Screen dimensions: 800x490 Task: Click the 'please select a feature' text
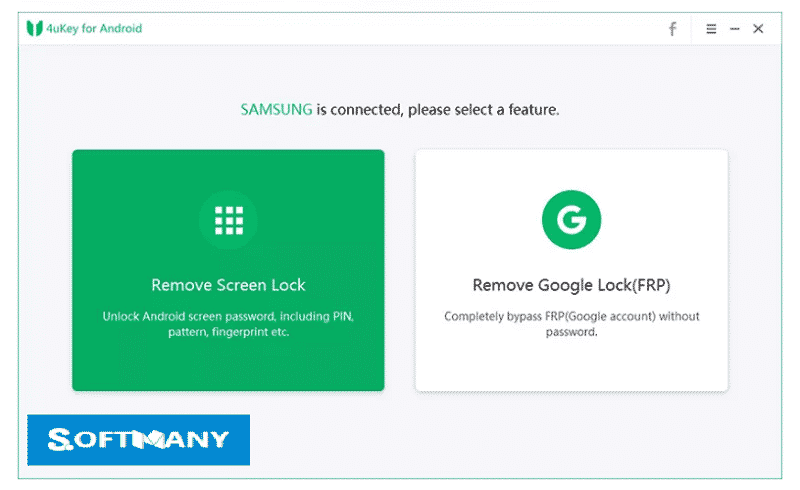[x=483, y=110]
